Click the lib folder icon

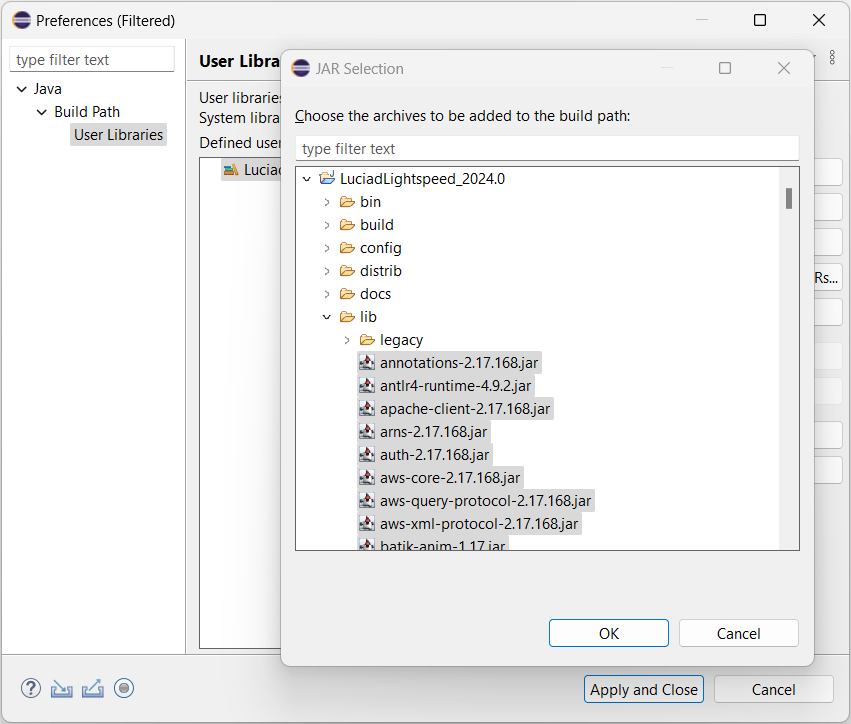(347, 317)
